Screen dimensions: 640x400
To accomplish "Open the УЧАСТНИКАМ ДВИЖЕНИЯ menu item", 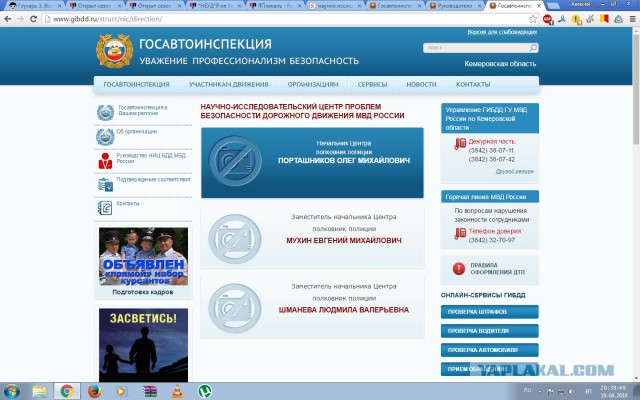I will (229, 84).
